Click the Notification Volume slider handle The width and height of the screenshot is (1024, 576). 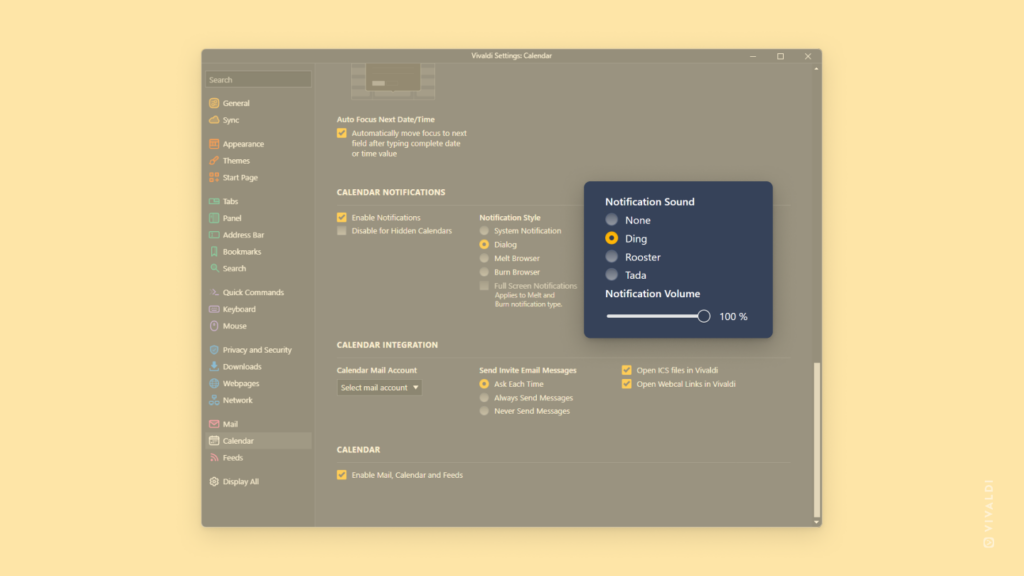703,316
